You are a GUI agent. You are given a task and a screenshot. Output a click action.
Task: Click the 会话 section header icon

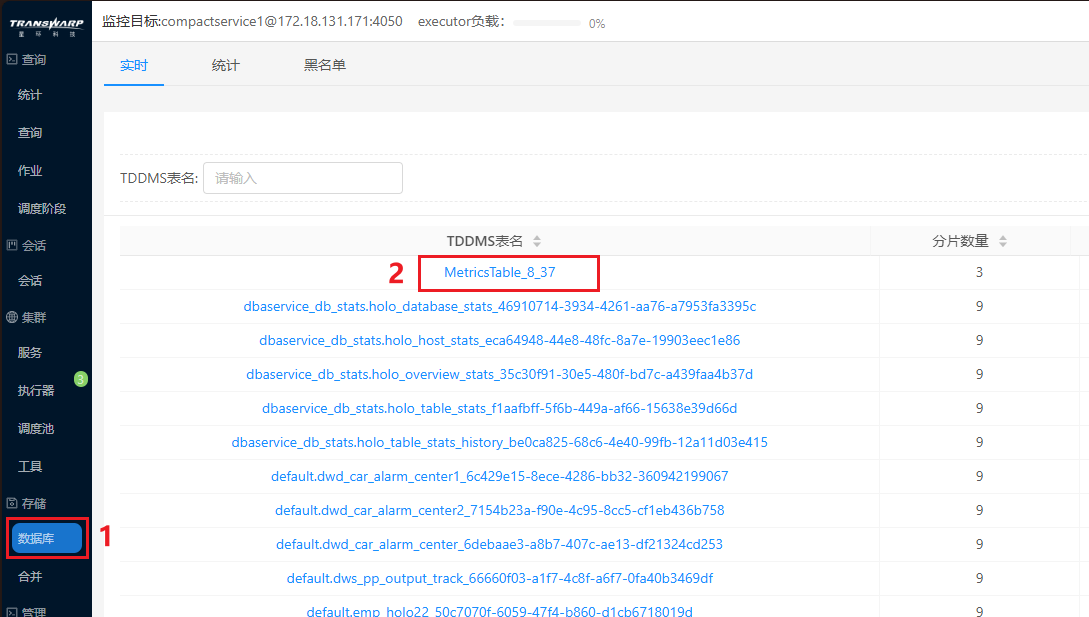(x=12, y=245)
